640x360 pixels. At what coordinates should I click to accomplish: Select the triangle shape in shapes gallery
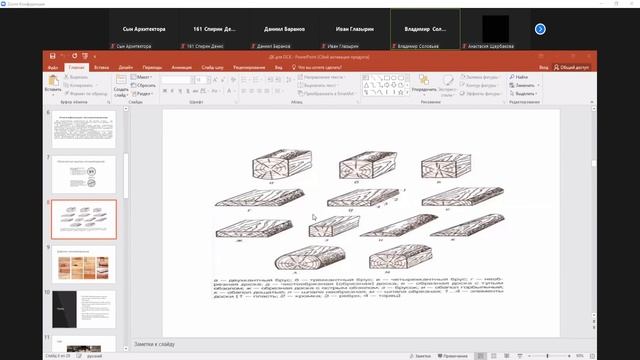[366, 85]
